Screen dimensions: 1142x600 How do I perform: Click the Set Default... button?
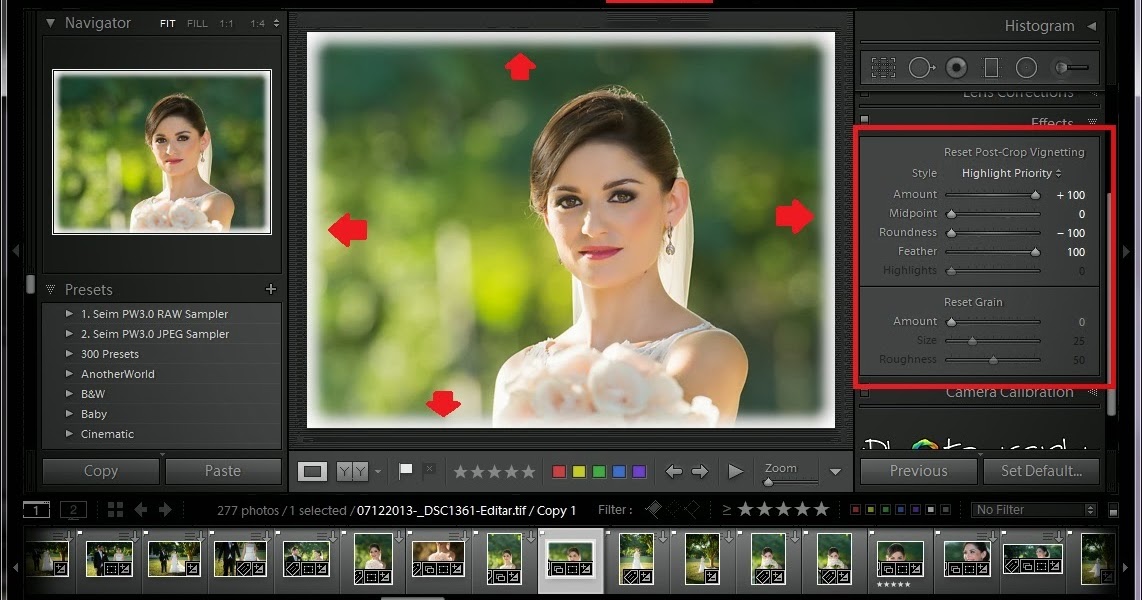pos(1041,471)
